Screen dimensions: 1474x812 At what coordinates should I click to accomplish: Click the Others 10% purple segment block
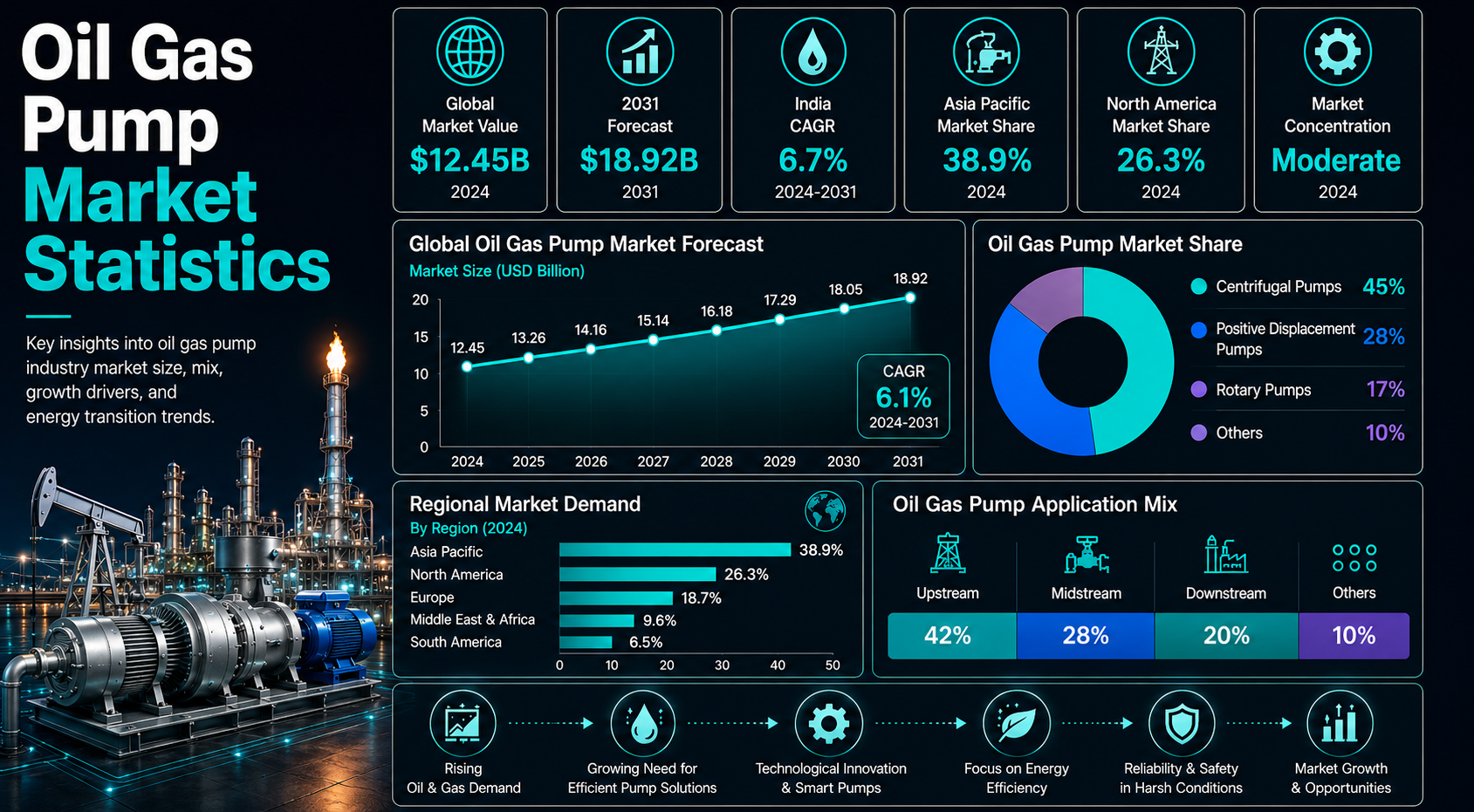(x=1354, y=636)
